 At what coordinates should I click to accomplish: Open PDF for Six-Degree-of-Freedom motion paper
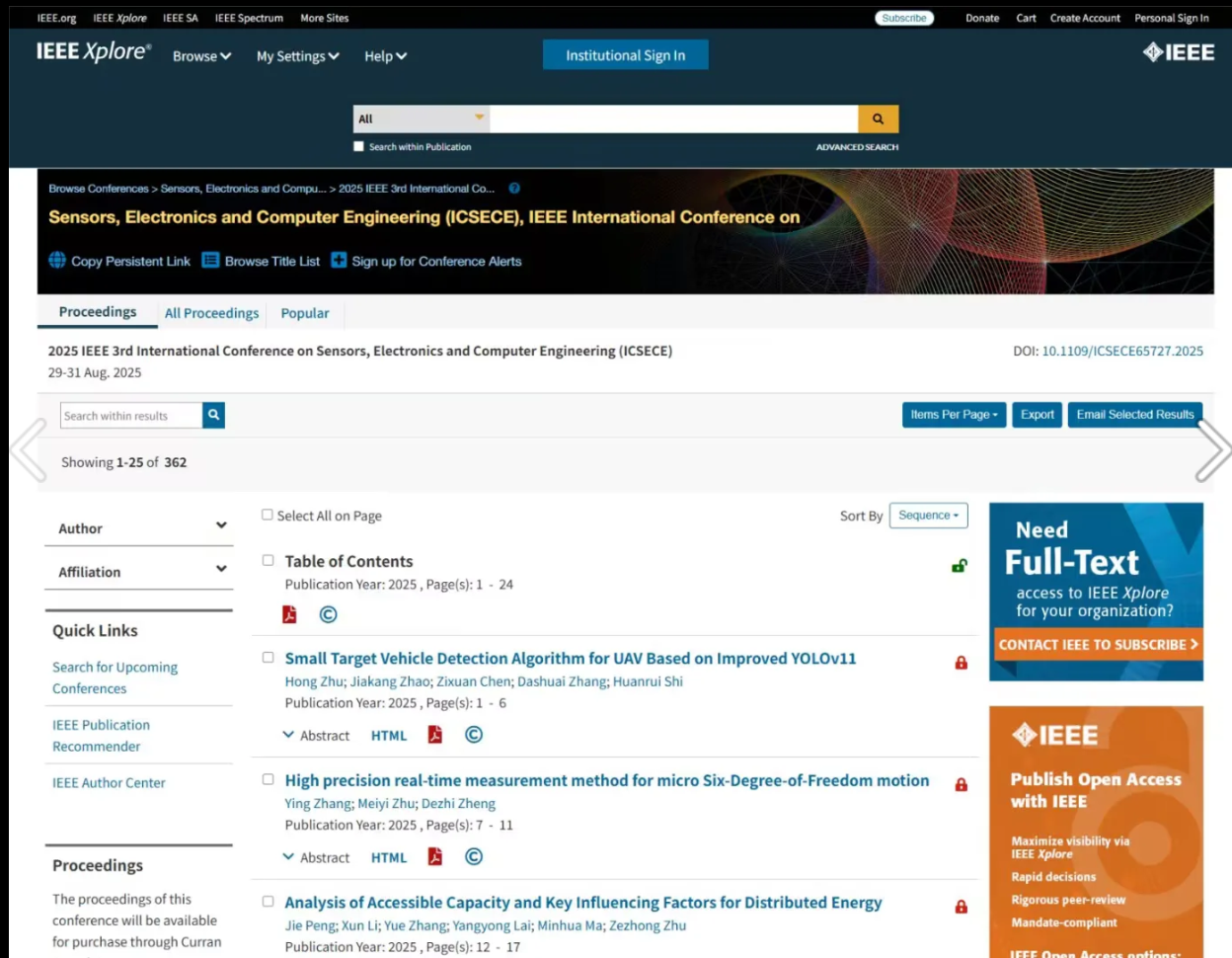(434, 856)
